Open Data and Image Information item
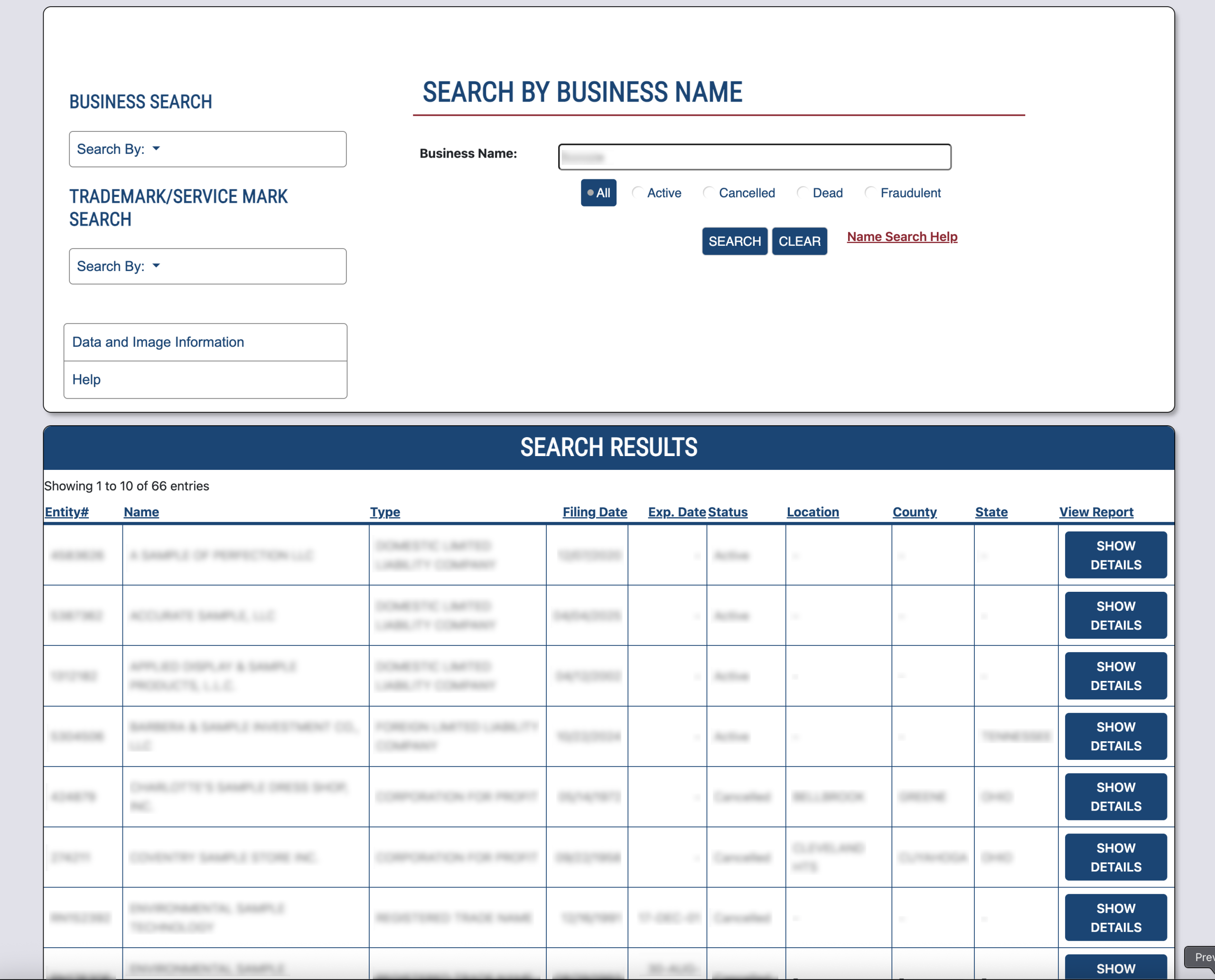1215x980 pixels. 205,342
